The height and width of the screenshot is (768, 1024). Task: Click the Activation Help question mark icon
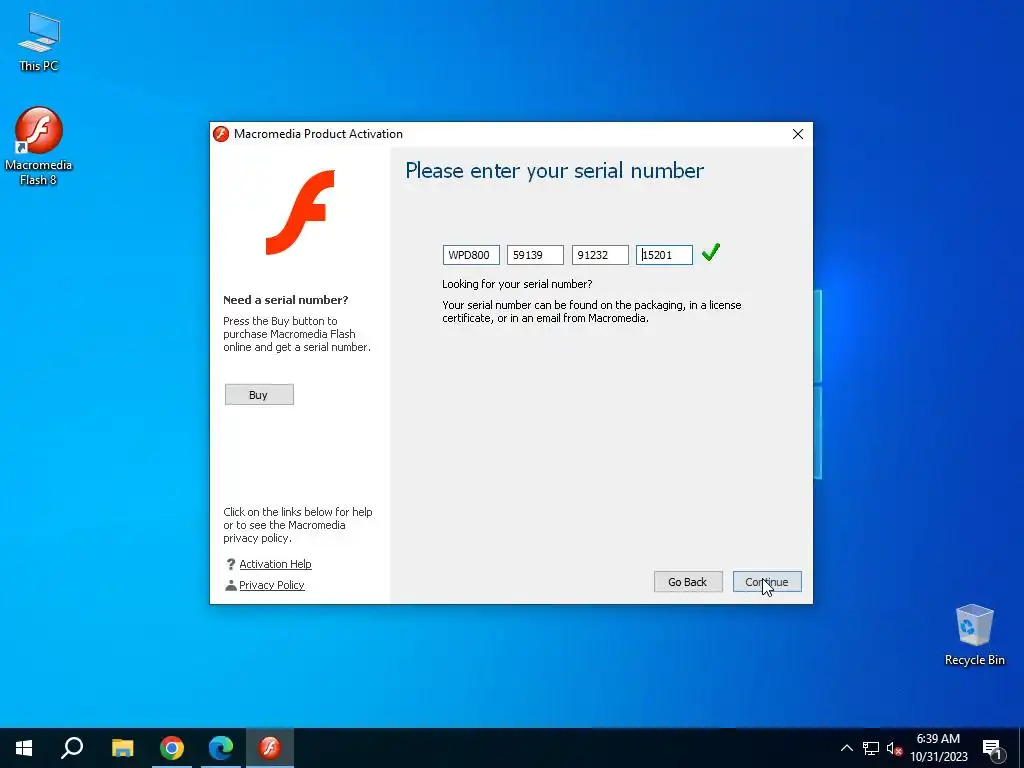[231, 564]
